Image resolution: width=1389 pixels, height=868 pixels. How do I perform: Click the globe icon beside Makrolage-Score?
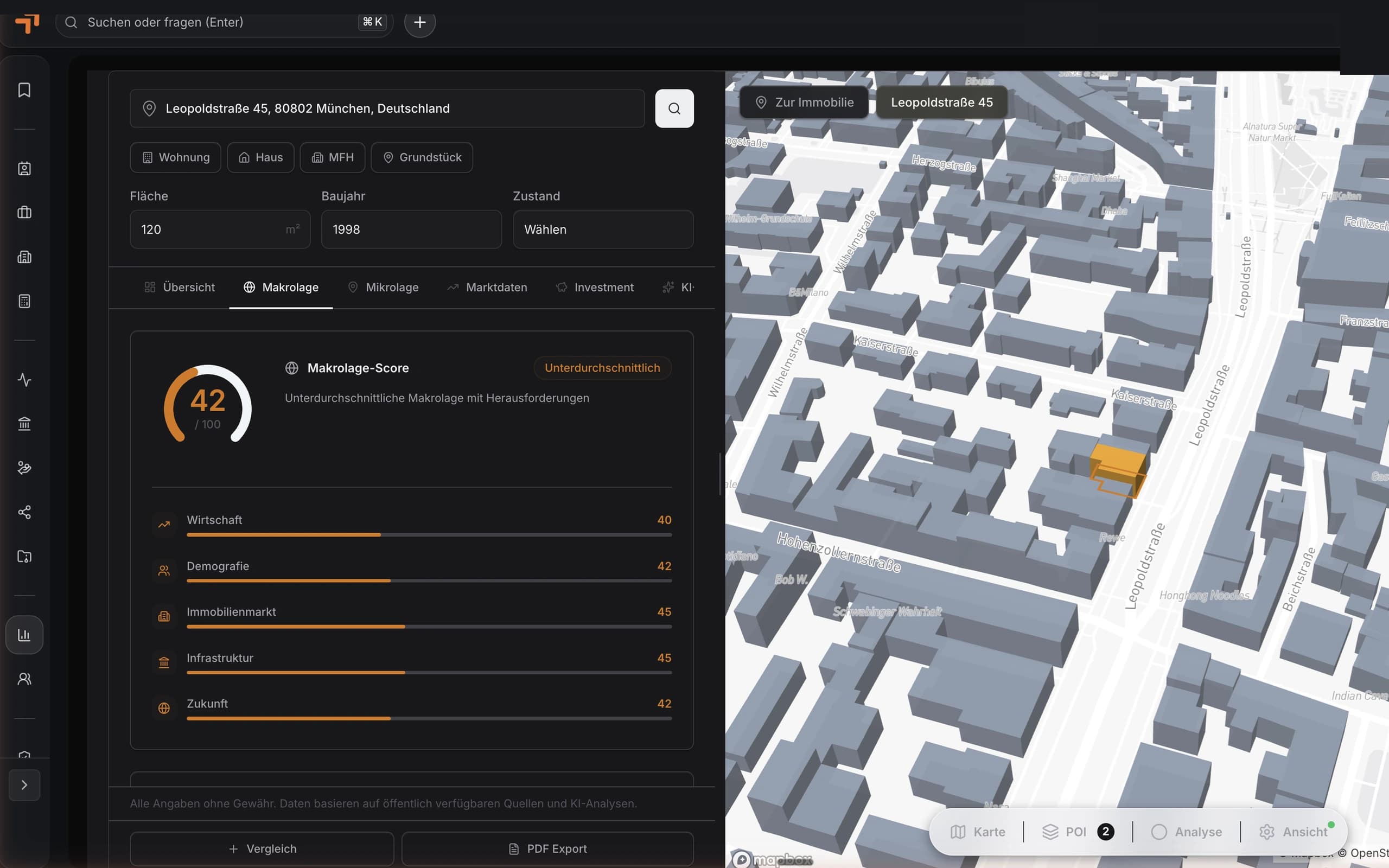291,368
